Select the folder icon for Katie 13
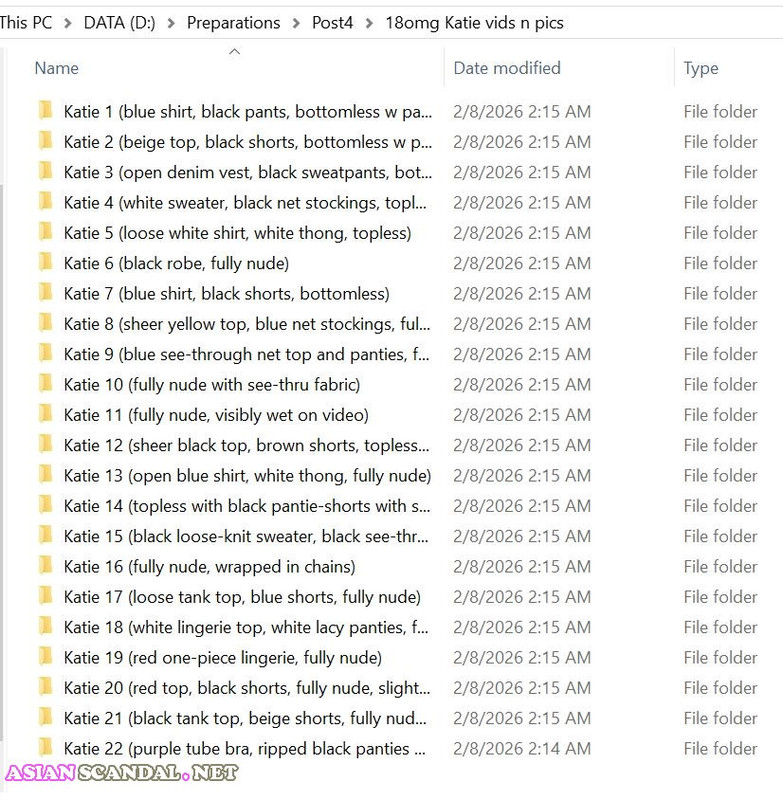The width and height of the screenshot is (783, 800). [x=45, y=474]
